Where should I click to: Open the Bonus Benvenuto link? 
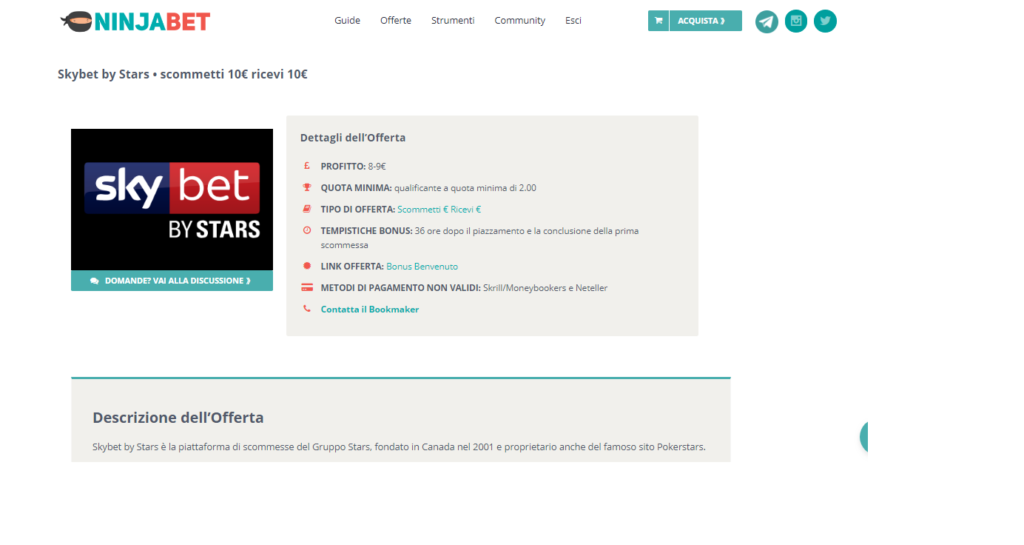click(422, 266)
